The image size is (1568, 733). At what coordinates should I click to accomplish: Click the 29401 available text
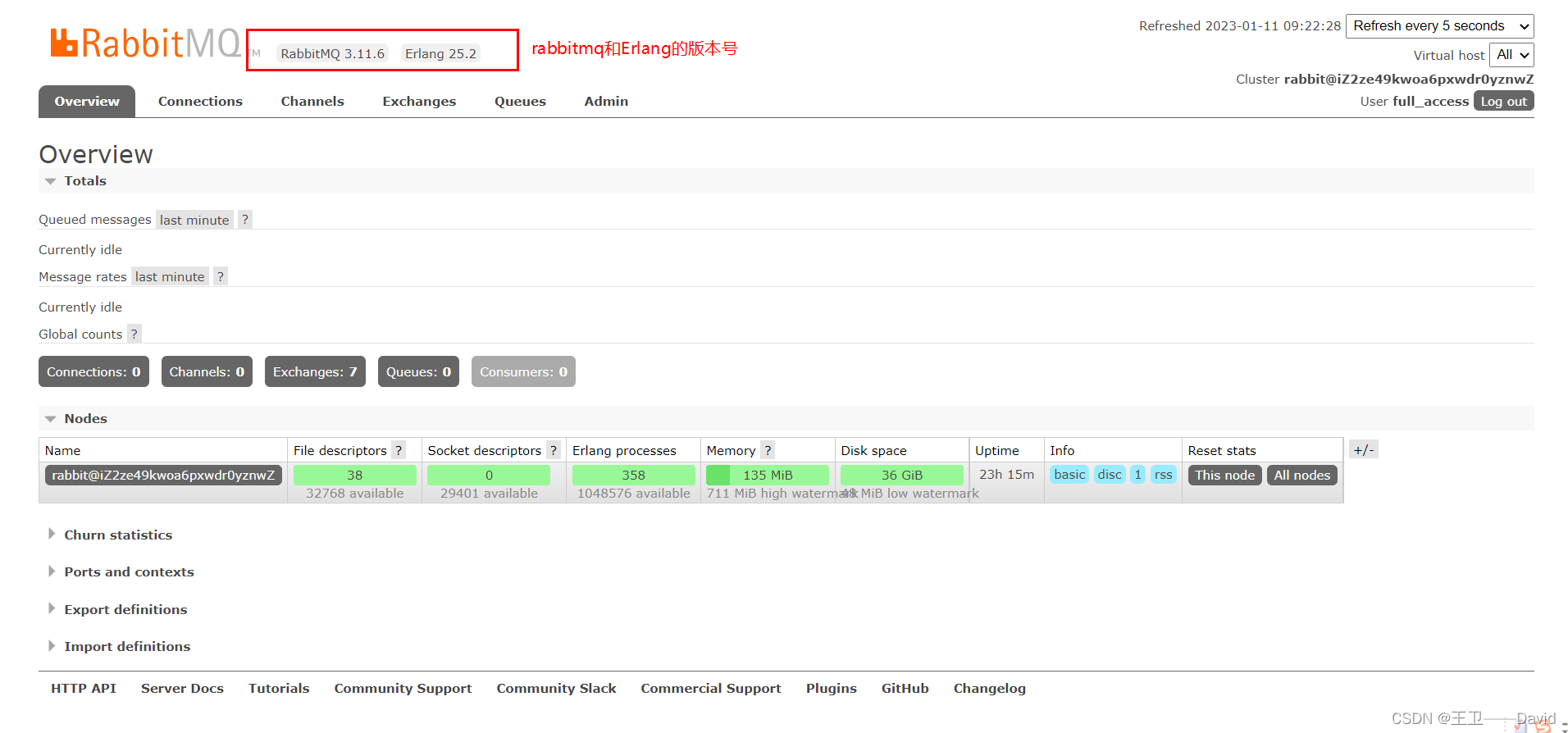(490, 494)
